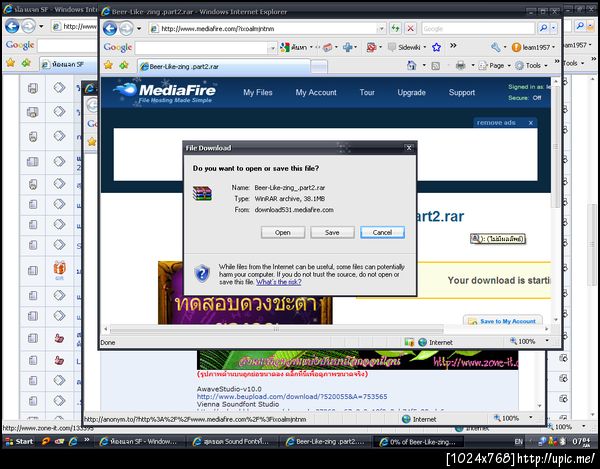Click EN language indicator in taskbar
The width and height of the screenshot is (600, 469).
(x=518, y=441)
